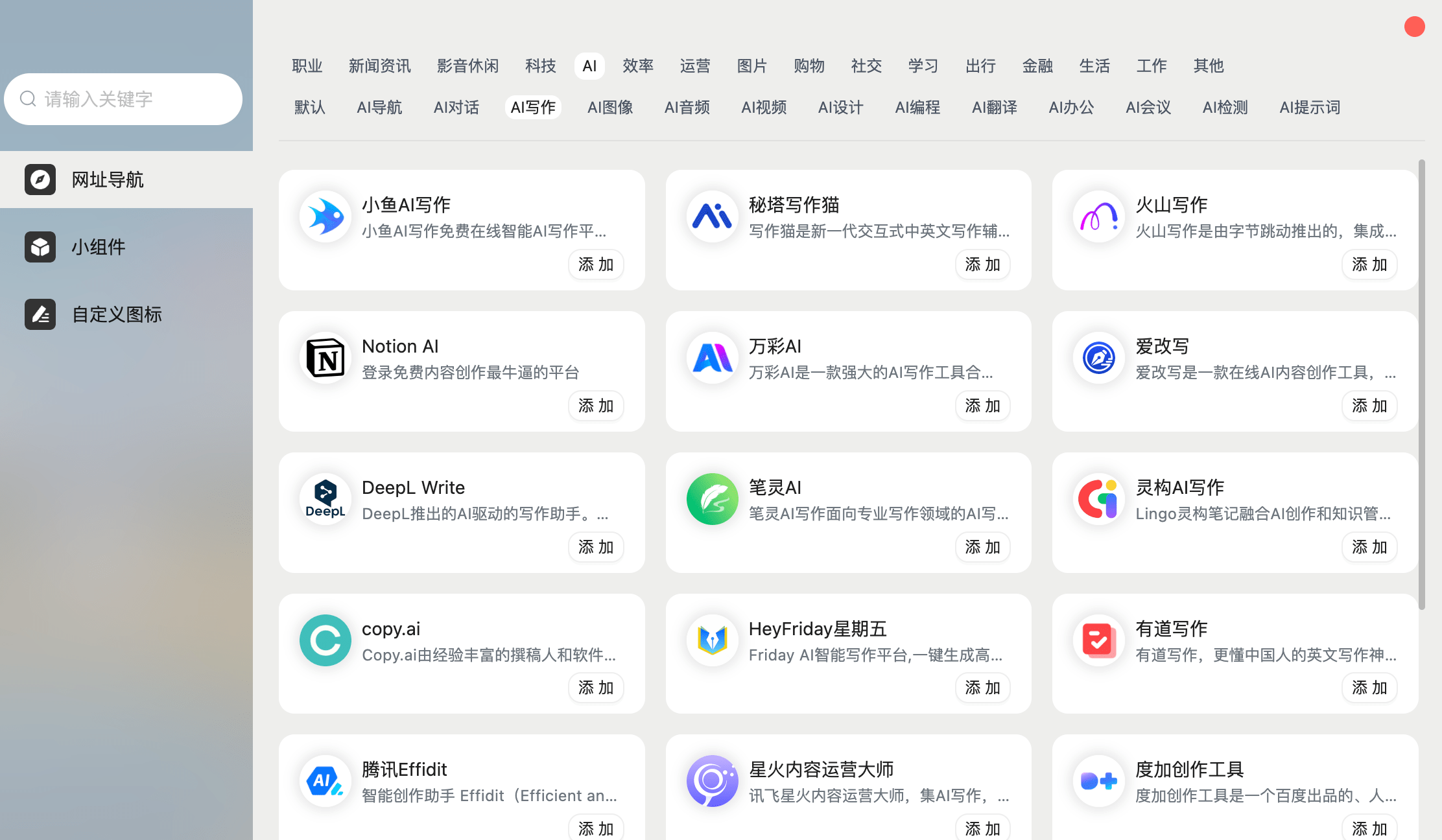Click the 腾讯Effidit logo icon

(325, 781)
